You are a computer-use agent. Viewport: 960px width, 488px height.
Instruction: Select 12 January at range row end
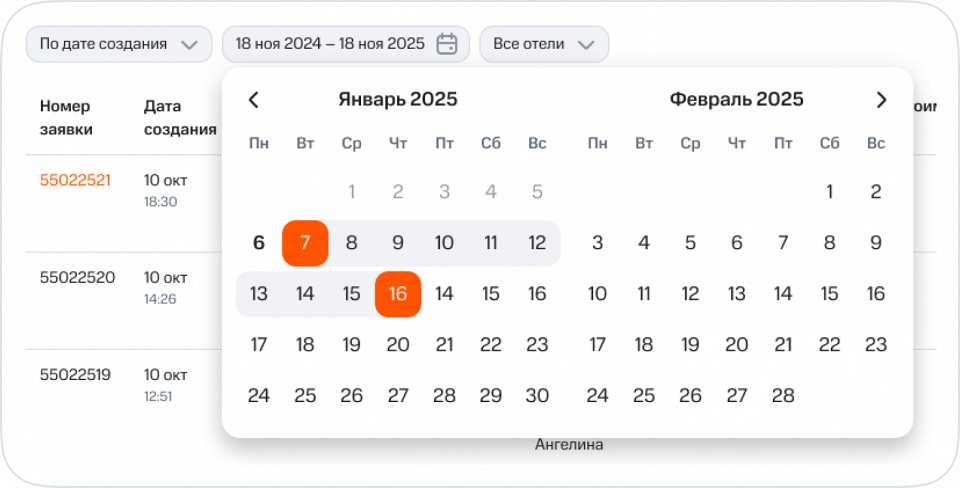point(537,243)
